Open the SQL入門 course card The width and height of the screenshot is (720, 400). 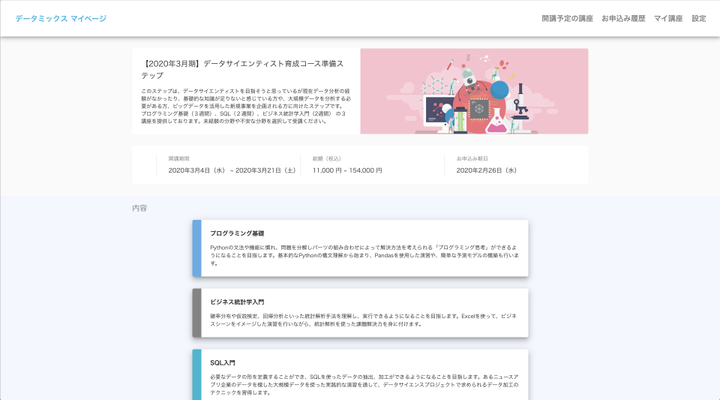(360, 375)
